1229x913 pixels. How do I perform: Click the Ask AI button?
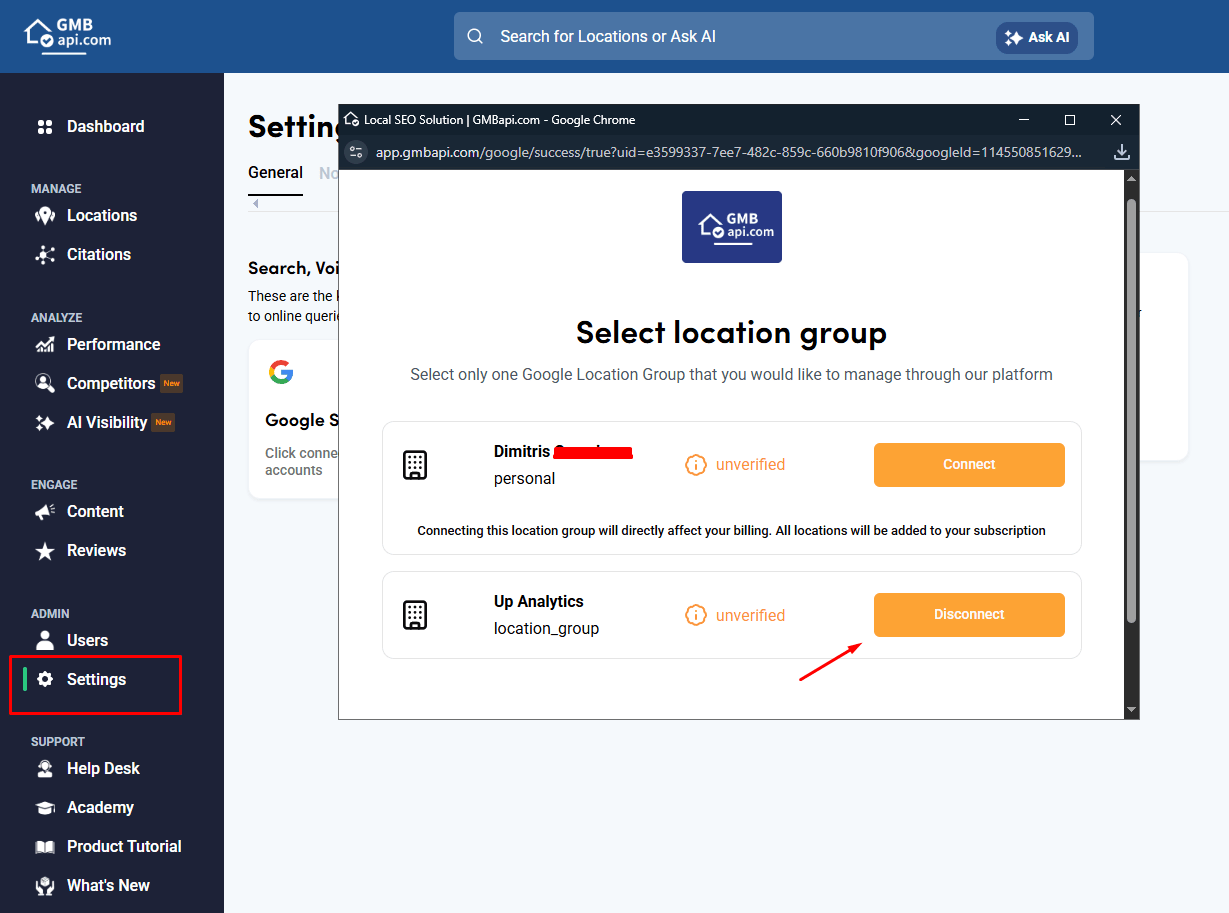1037,37
